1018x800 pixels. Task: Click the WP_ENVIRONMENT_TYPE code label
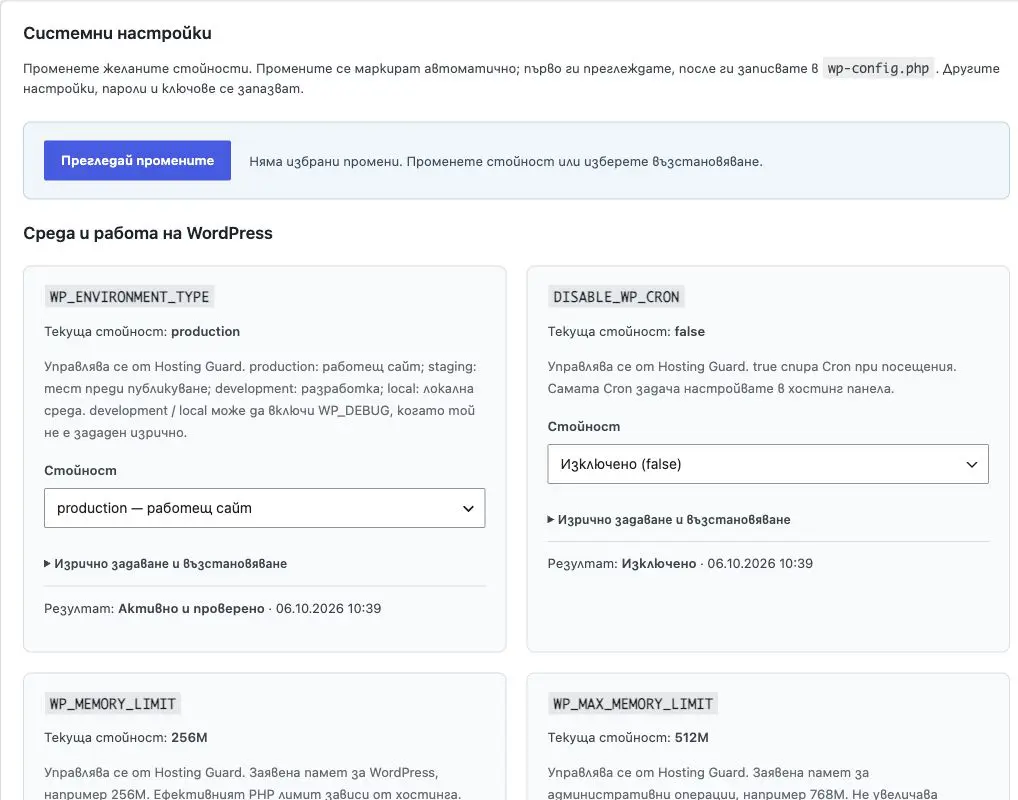129,297
